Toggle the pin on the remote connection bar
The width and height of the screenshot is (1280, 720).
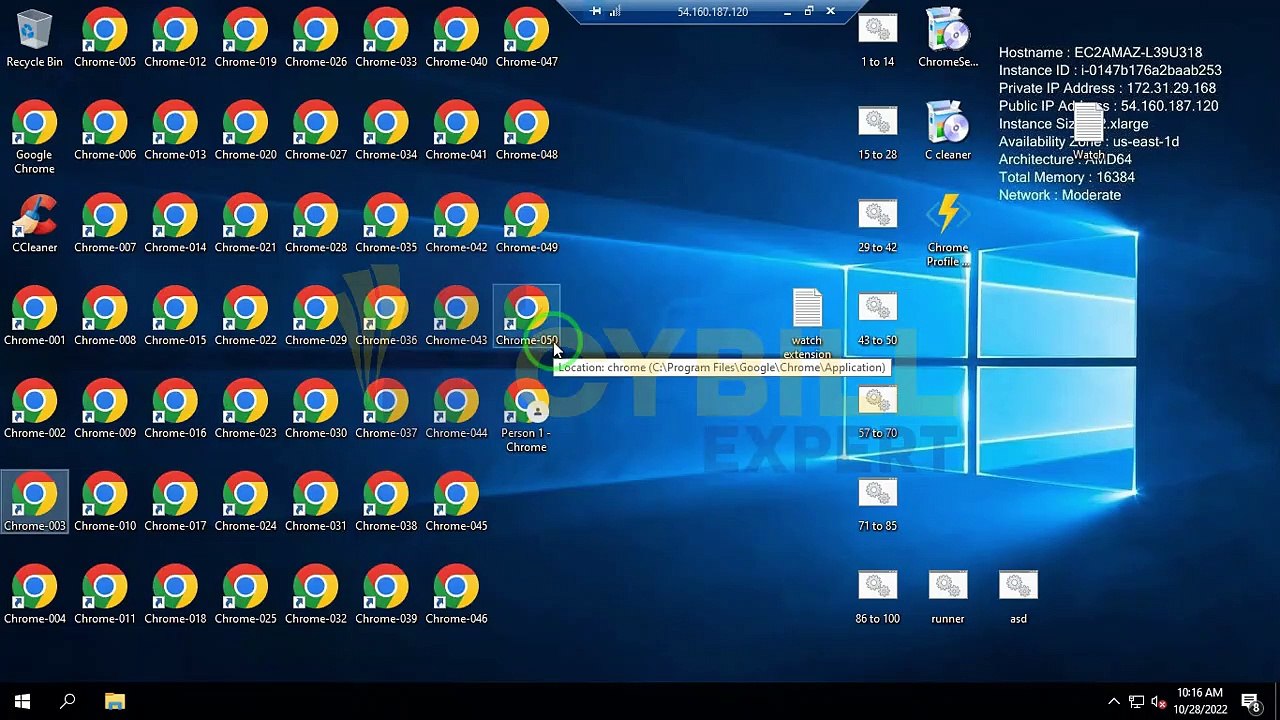(x=596, y=11)
